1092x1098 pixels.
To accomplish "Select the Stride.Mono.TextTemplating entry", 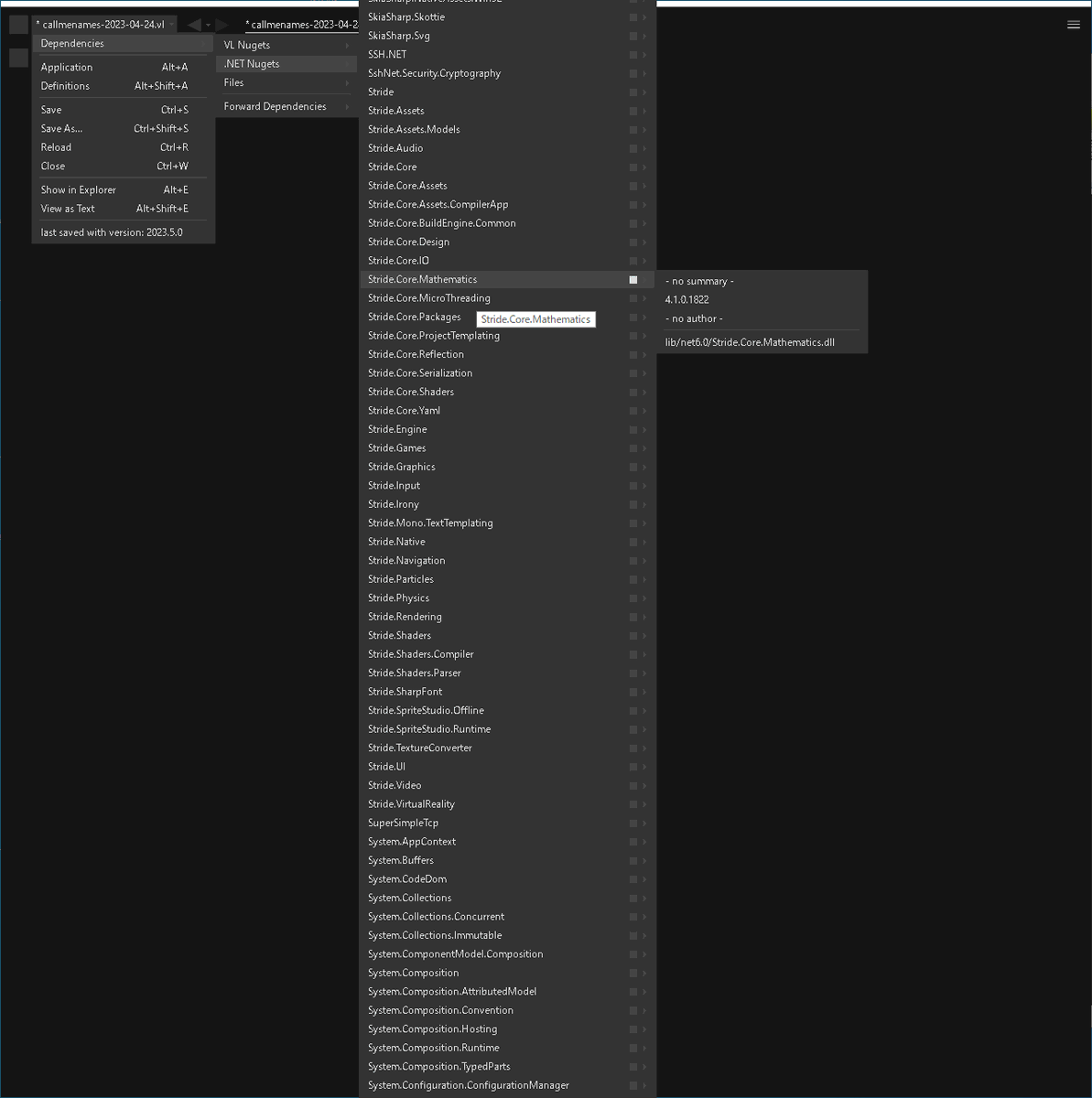I will [x=508, y=523].
